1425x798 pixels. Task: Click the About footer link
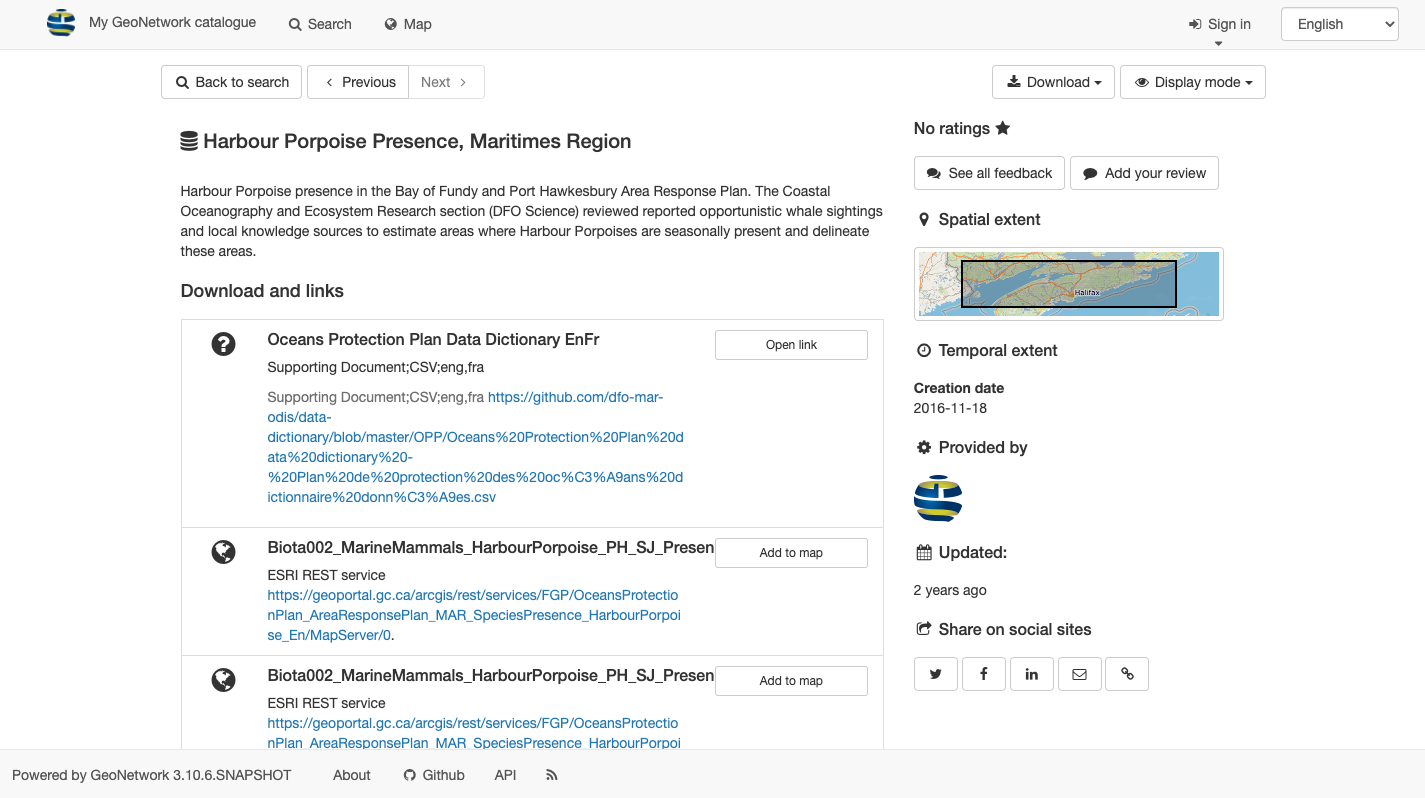[x=352, y=775]
